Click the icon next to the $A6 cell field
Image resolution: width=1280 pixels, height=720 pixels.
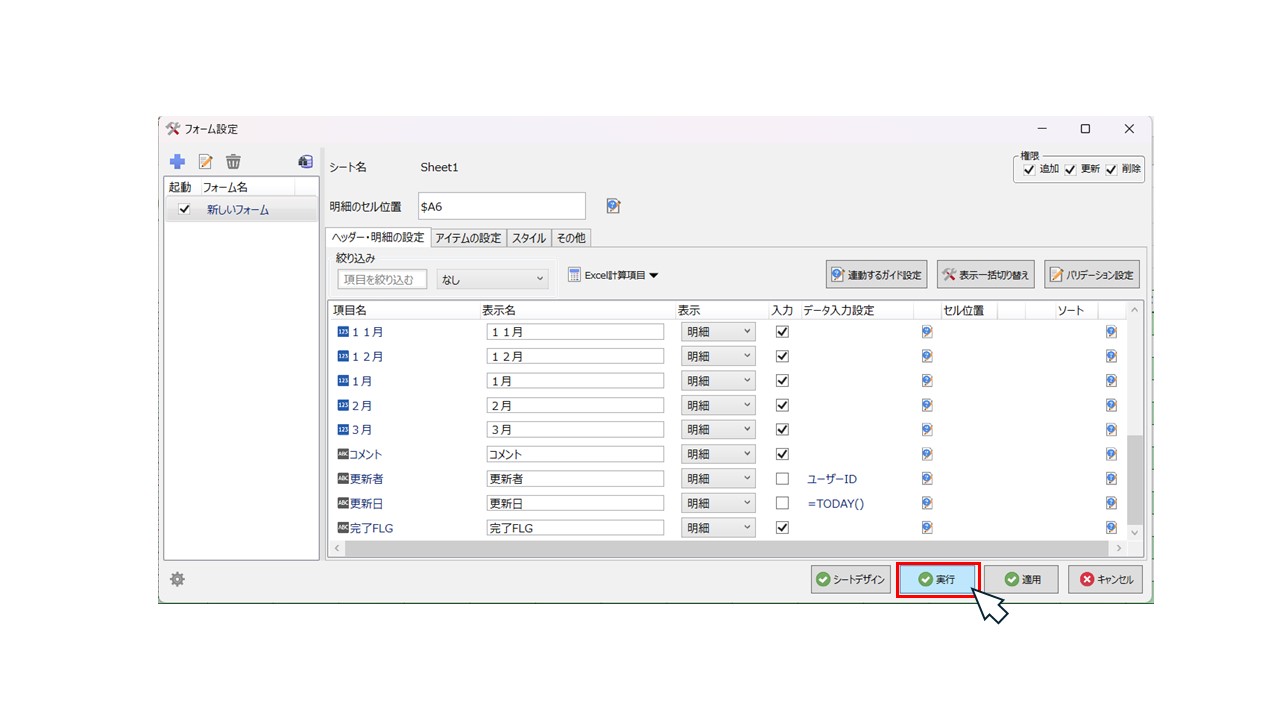[x=613, y=206]
